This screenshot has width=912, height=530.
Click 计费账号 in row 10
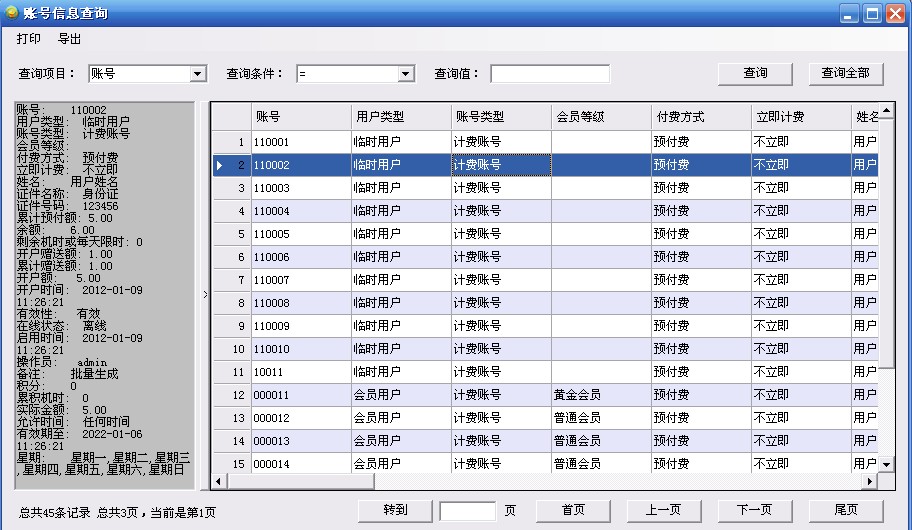(x=501, y=349)
